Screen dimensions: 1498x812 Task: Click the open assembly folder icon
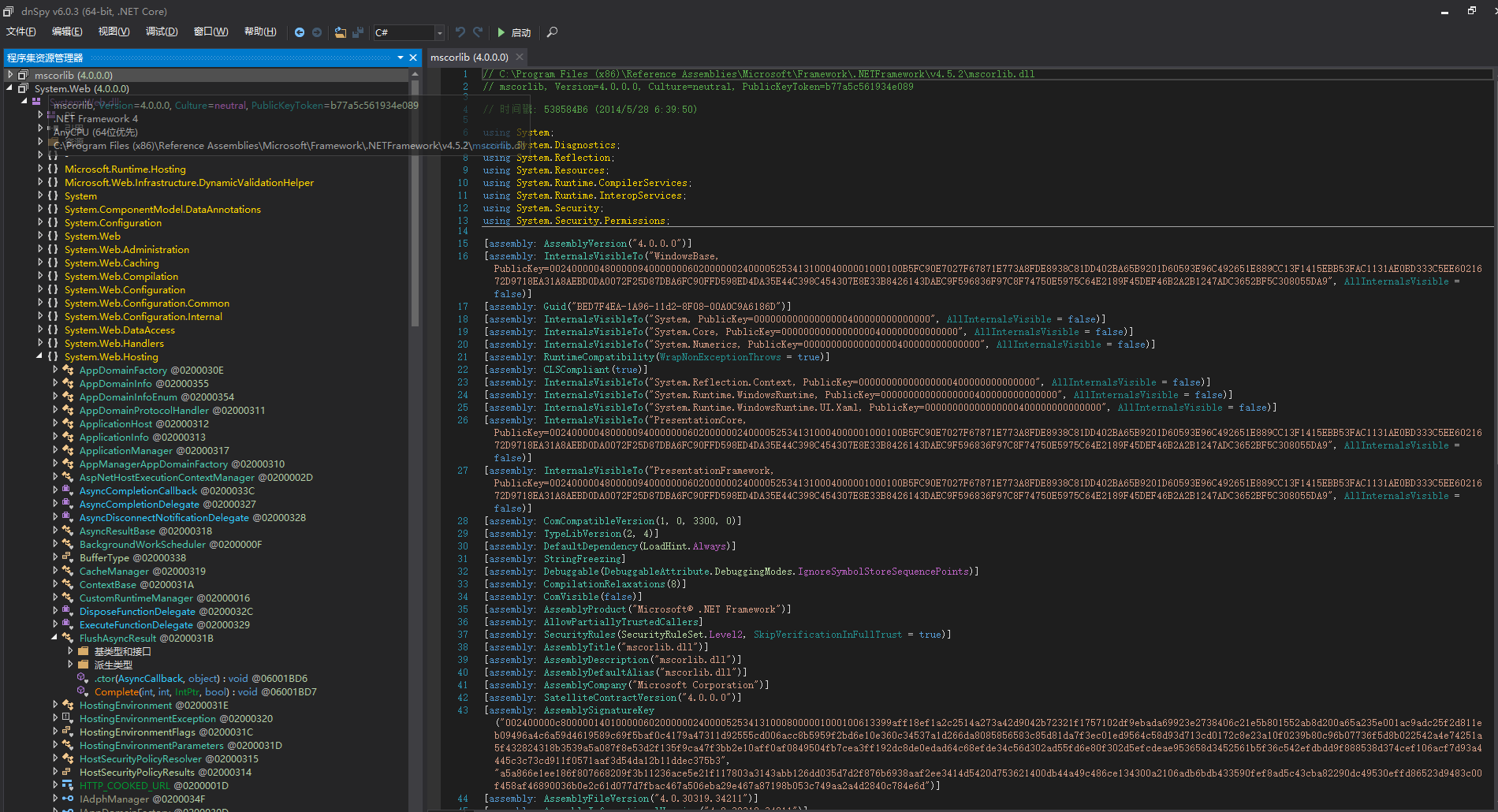click(341, 32)
